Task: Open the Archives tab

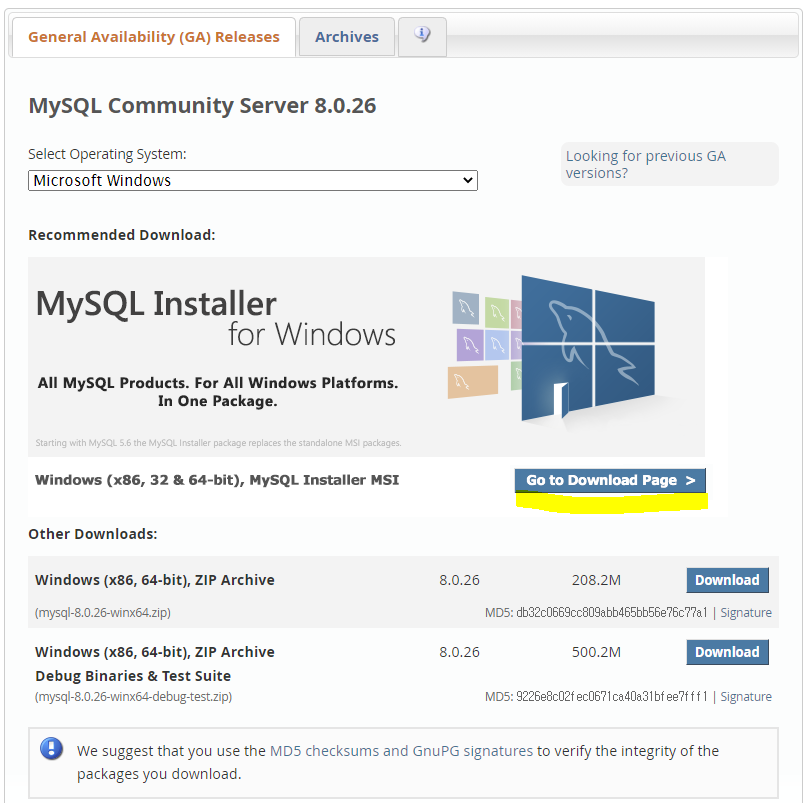Action: coord(347,37)
